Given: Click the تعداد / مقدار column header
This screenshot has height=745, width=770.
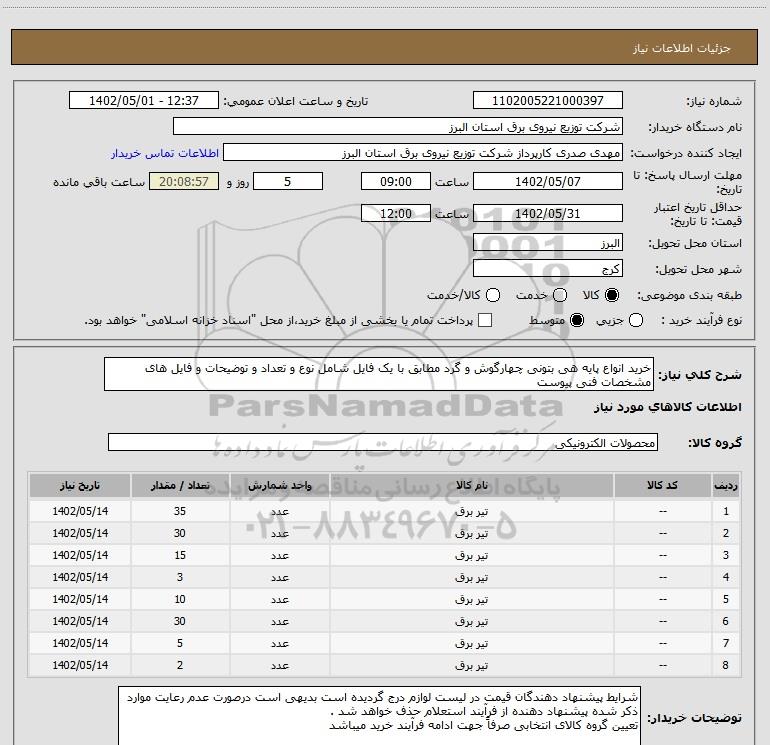Looking at the screenshot, I should point(180,486).
